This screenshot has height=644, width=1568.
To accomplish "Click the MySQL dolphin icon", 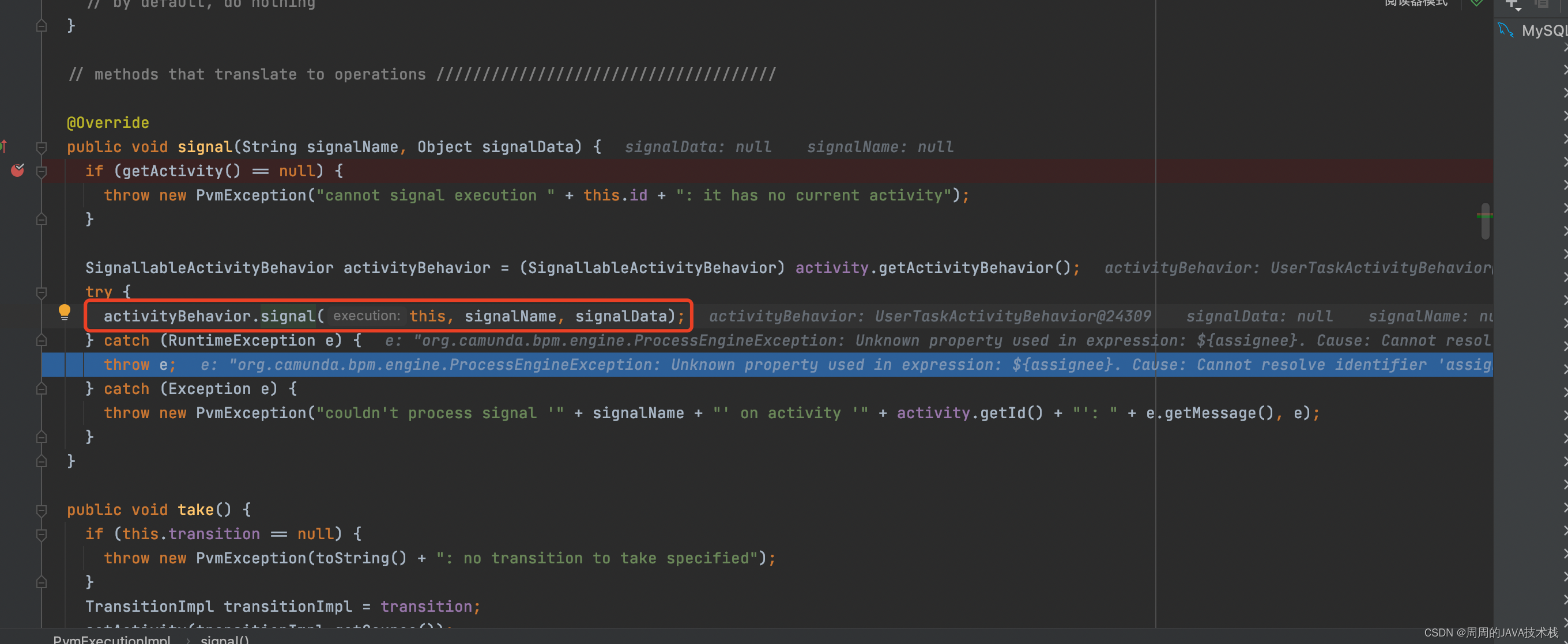I will 1505,29.
